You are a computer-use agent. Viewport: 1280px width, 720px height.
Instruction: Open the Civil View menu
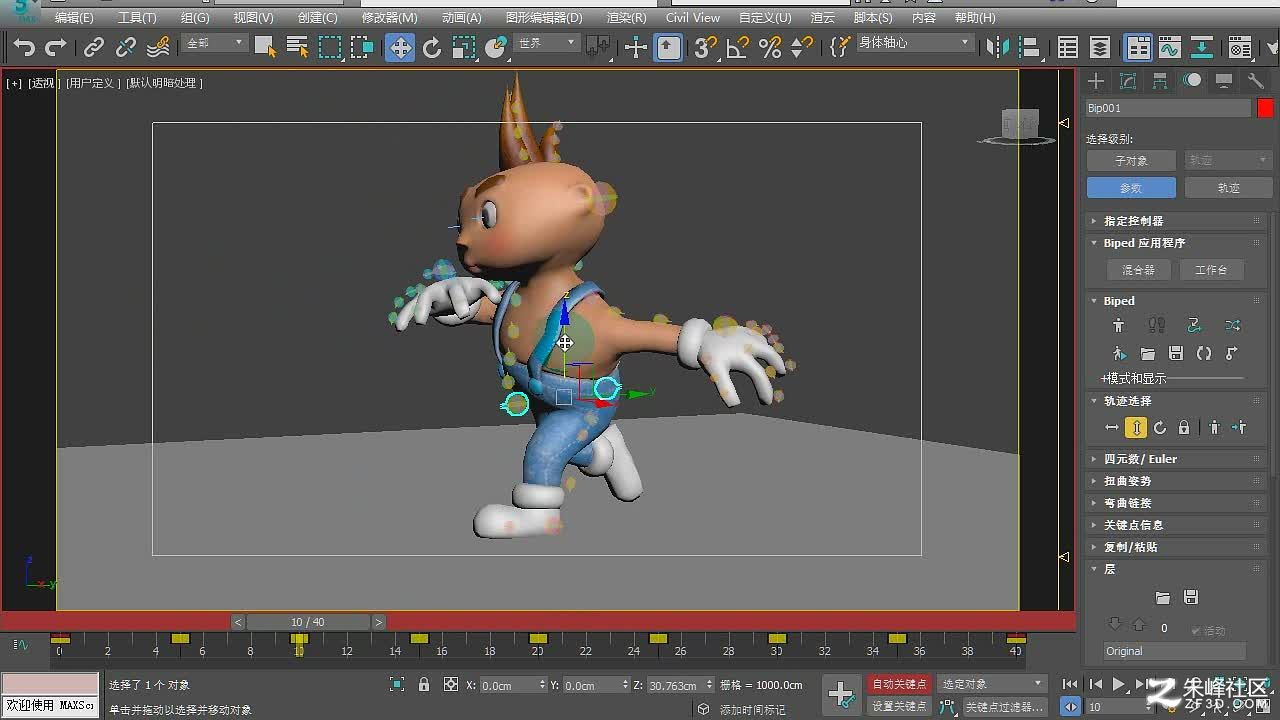click(x=692, y=17)
